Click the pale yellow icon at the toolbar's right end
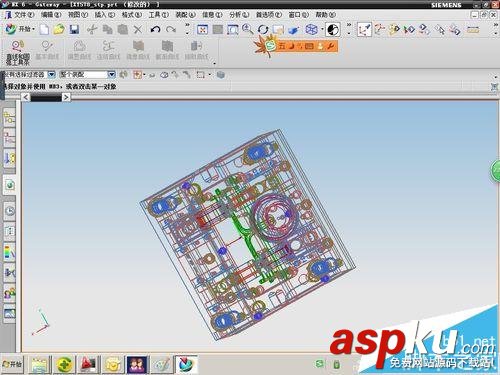The height and width of the screenshot is (375, 500). (x=473, y=30)
